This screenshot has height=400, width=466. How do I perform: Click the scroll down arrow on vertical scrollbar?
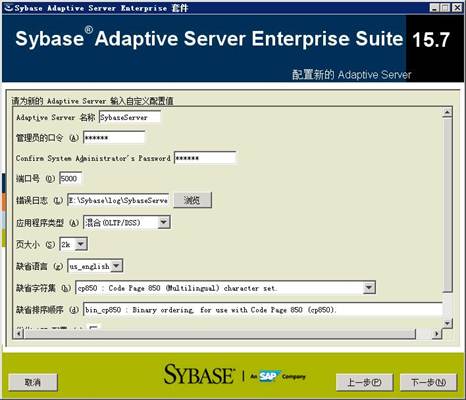447,323
